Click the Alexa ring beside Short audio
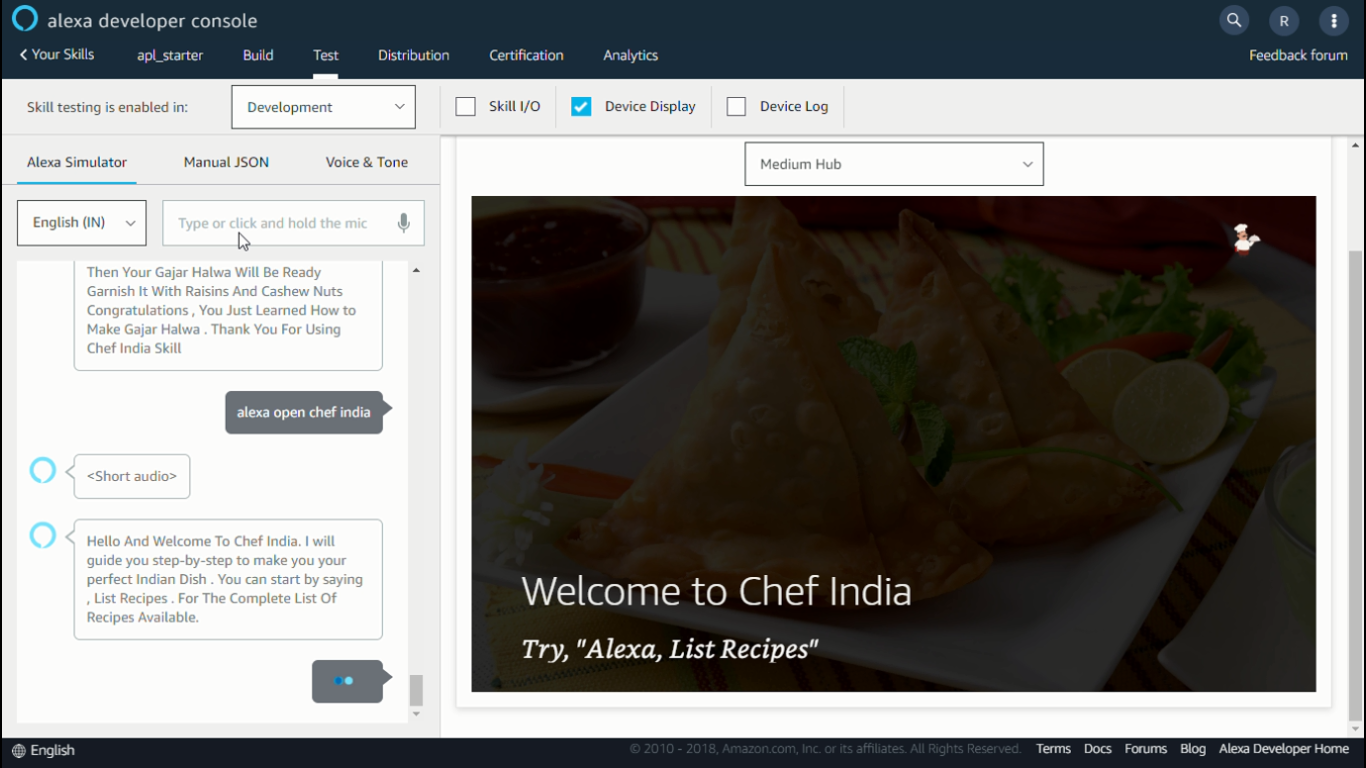The width and height of the screenshot is (1366, 768). 43,470
